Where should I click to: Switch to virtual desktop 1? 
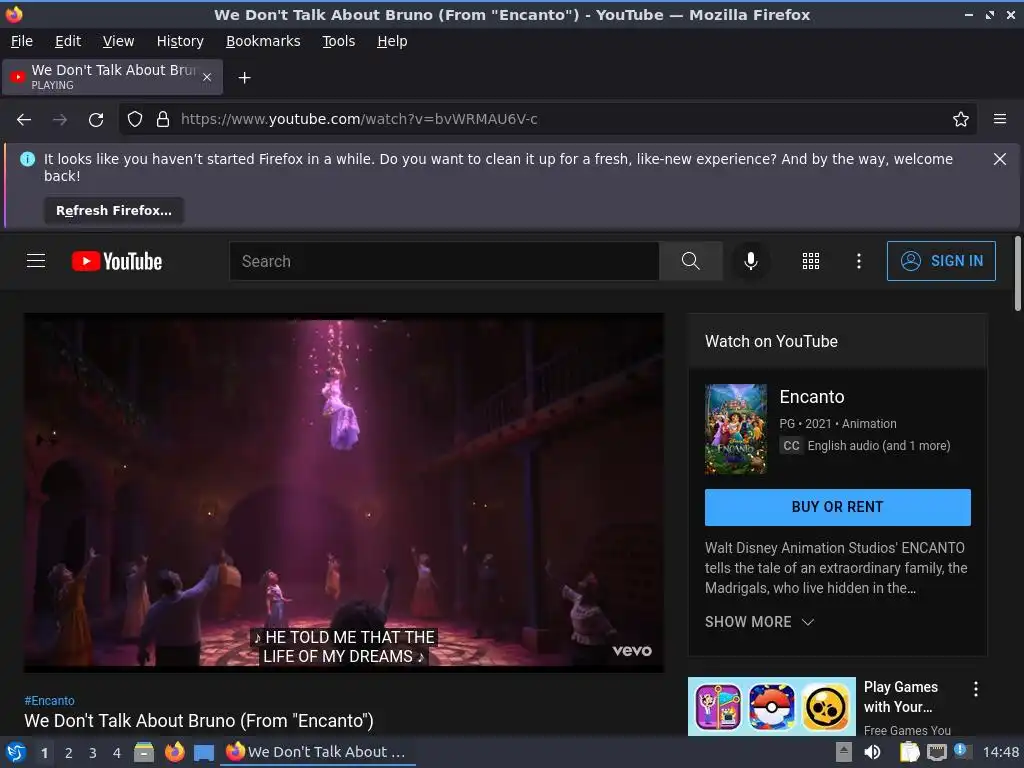coord(44,753)
